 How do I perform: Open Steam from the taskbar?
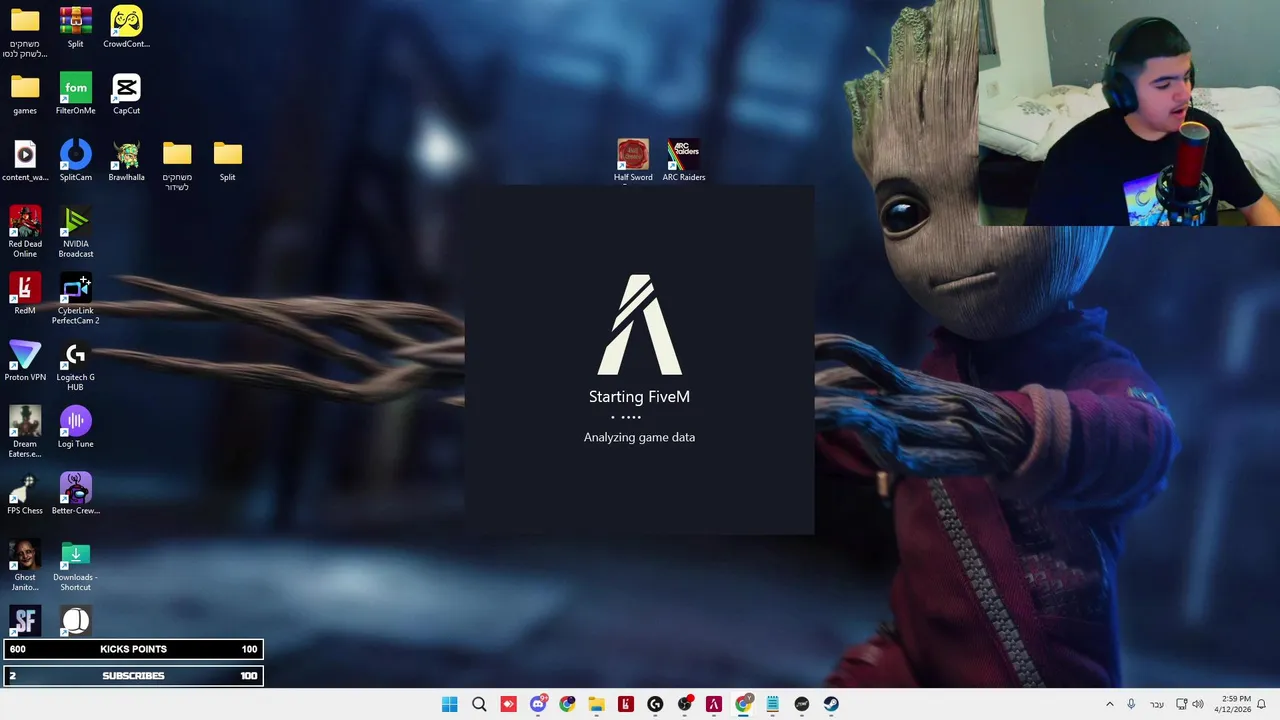click(831, 704)
